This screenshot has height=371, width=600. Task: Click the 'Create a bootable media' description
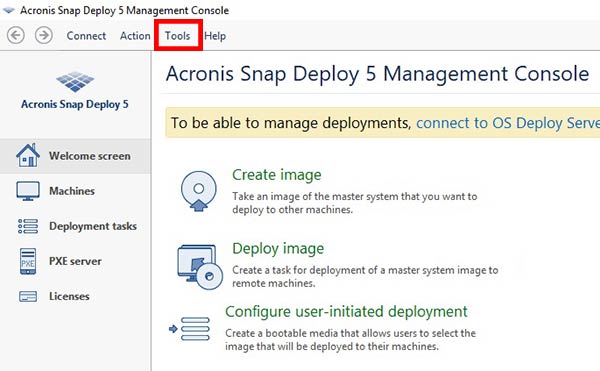click(350, 340)
